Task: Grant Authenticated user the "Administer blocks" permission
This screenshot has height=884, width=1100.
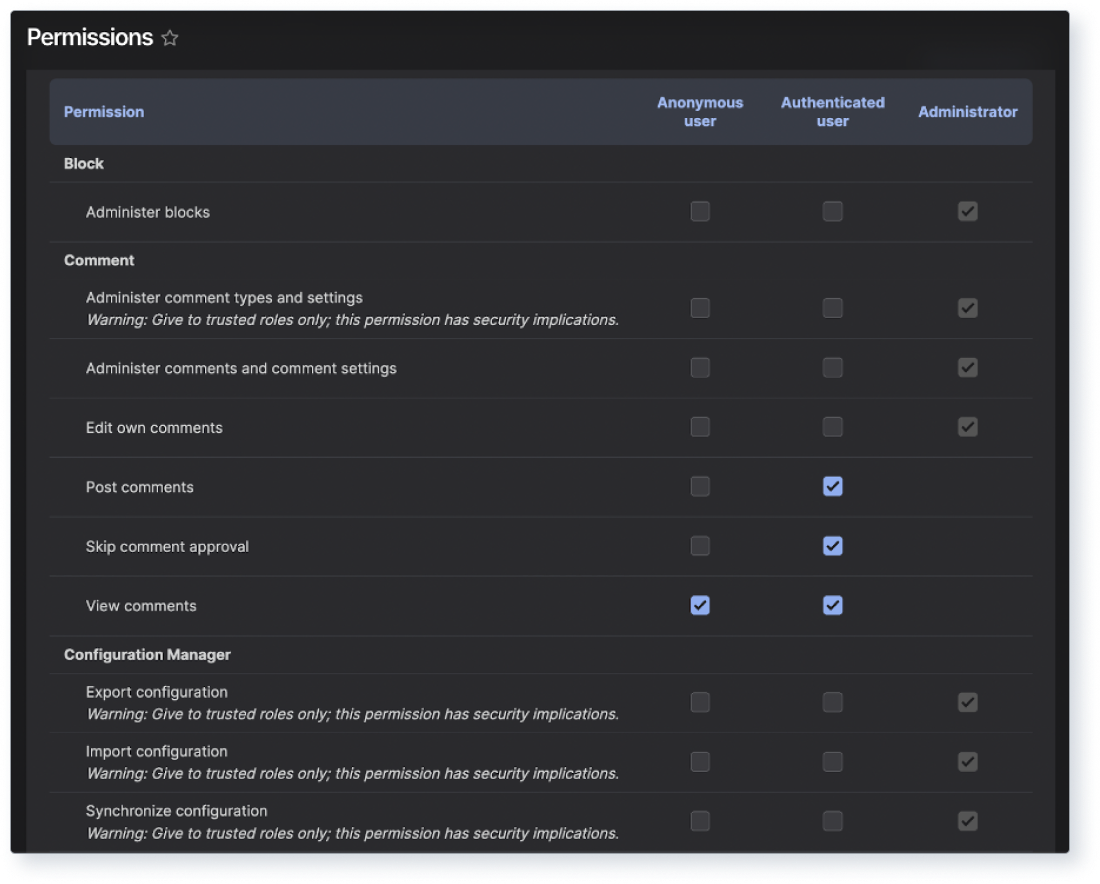Action: pyautogui.click(x=833, y=211)
